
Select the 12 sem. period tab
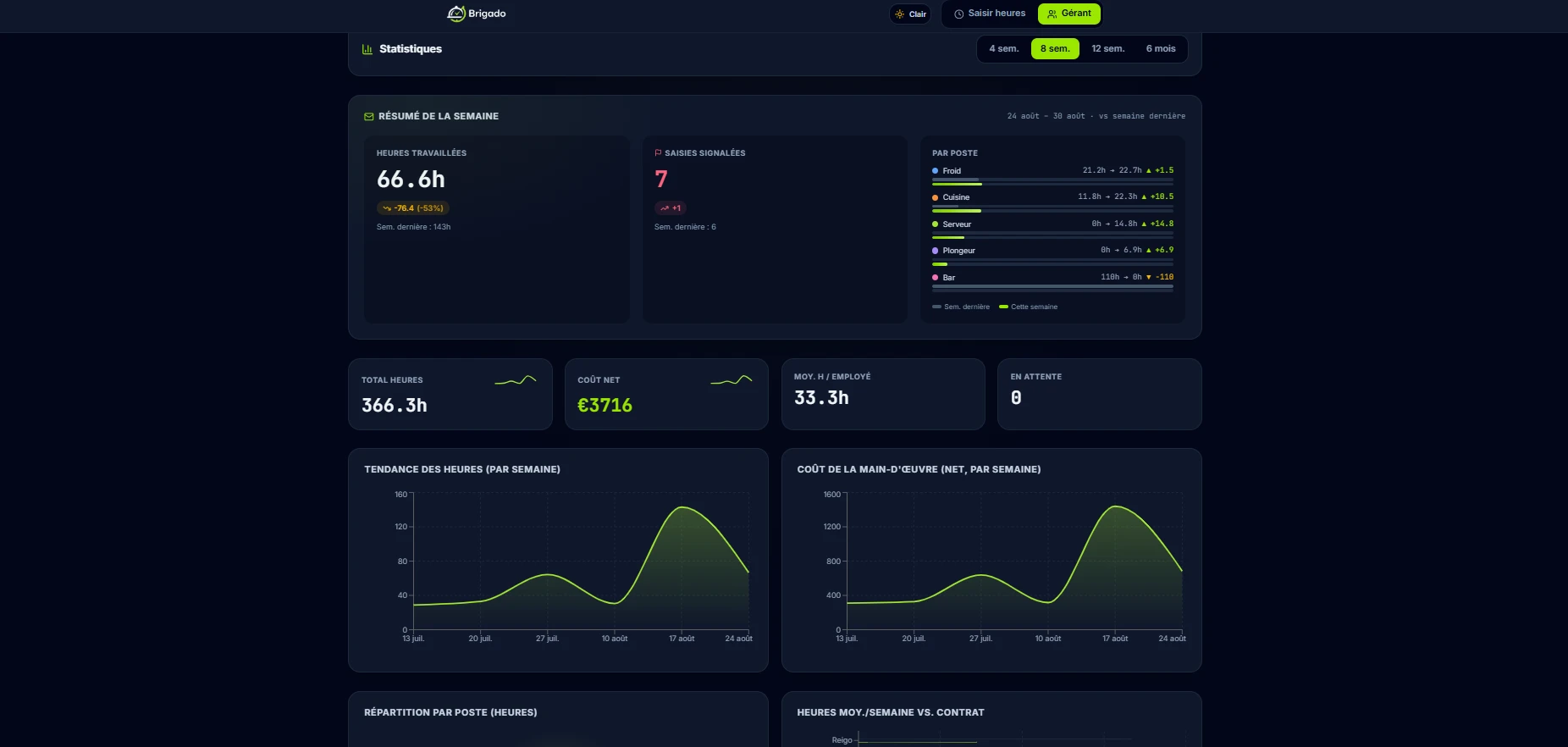1108,49
